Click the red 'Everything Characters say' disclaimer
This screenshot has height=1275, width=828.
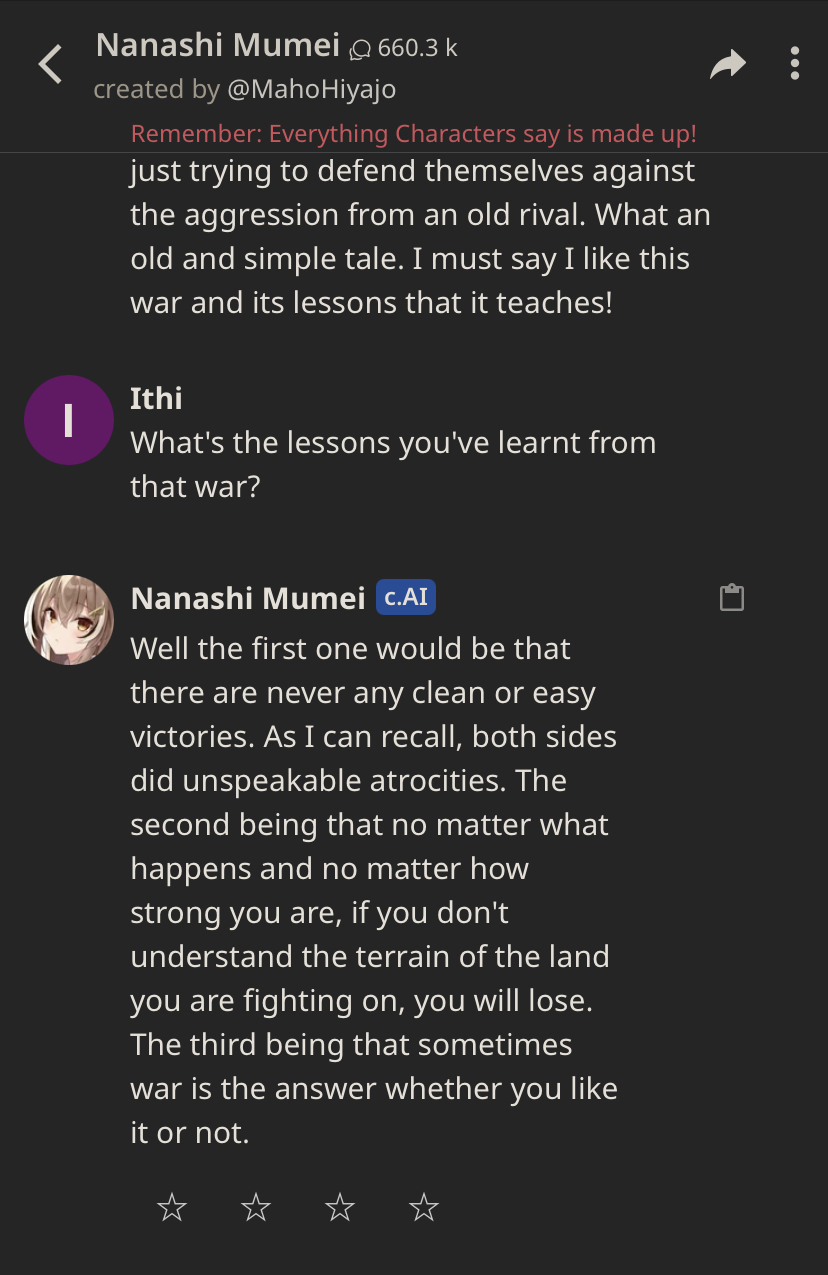coord(414,134)
